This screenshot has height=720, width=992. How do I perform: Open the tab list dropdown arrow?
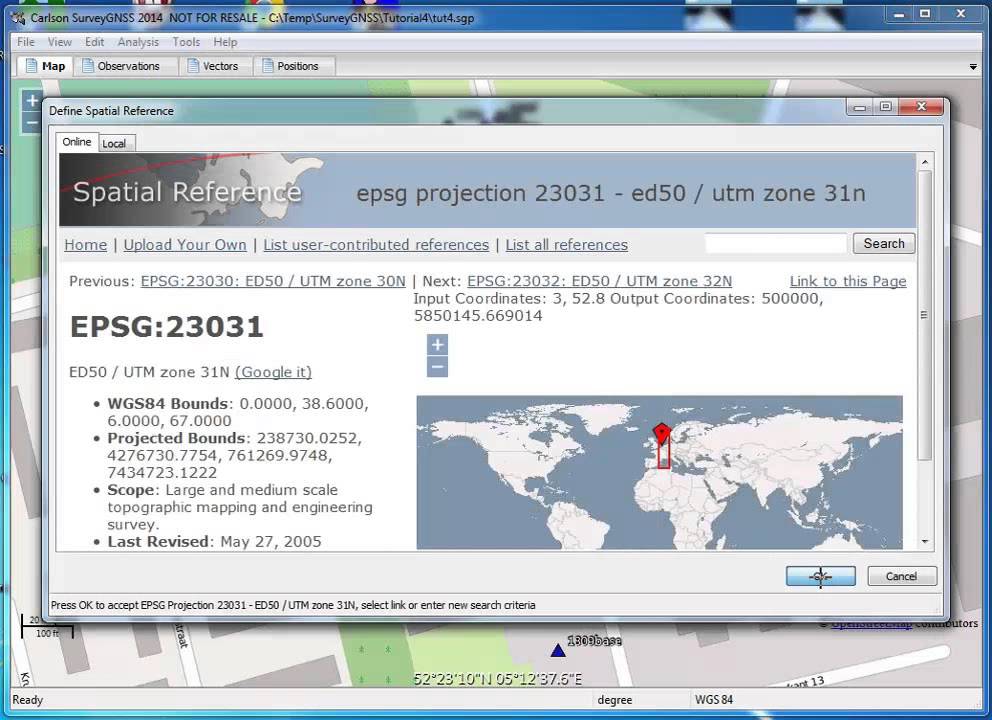click(973, 67)
